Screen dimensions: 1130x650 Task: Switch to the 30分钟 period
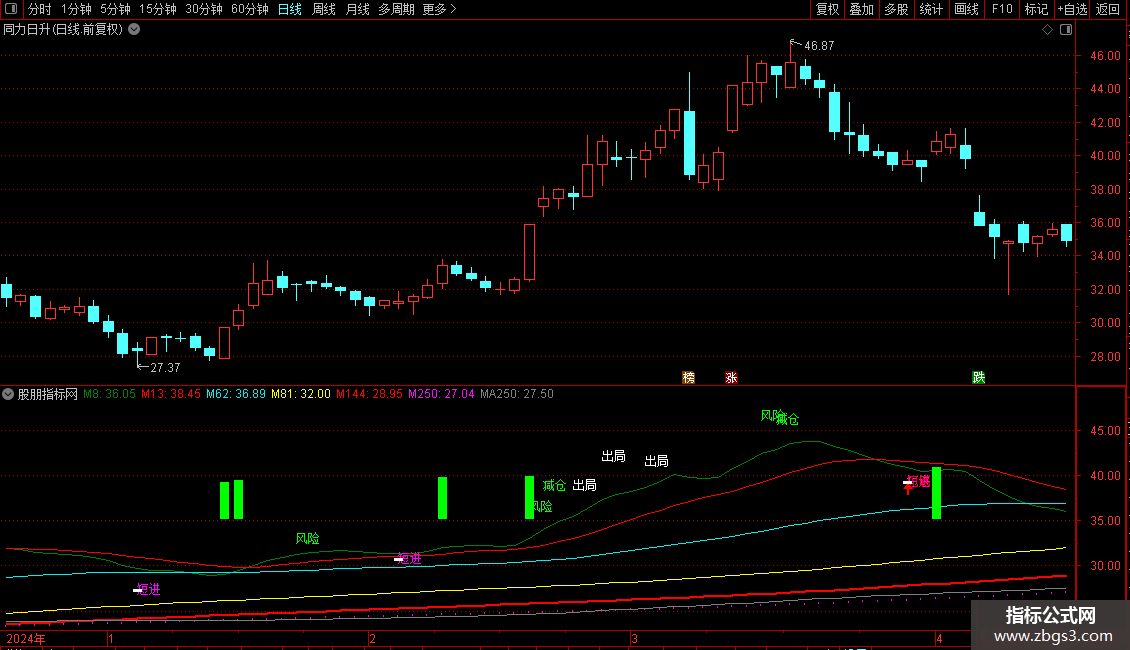pyautogui.click(x=204, y=9)
